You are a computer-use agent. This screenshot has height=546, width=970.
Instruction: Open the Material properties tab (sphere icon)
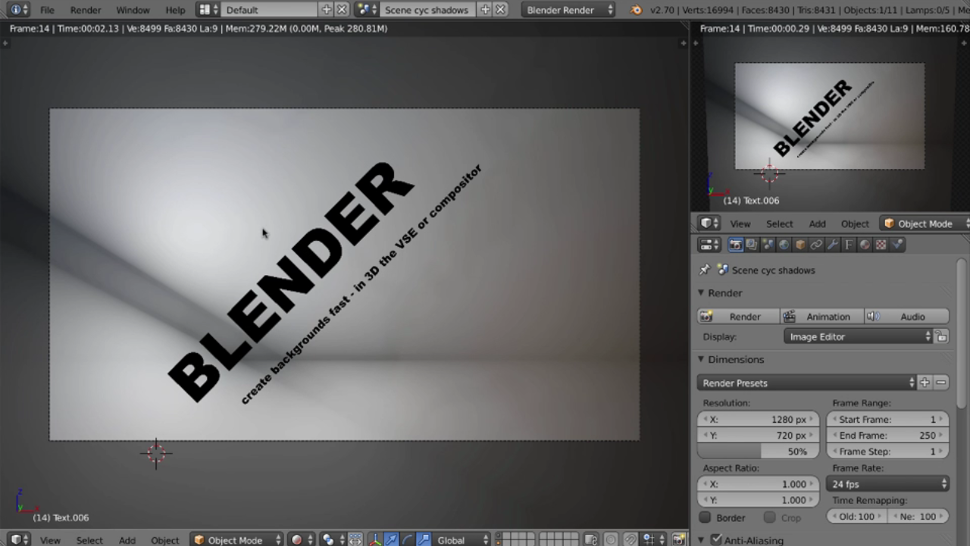pyautogui.click(x=865, y=245)
